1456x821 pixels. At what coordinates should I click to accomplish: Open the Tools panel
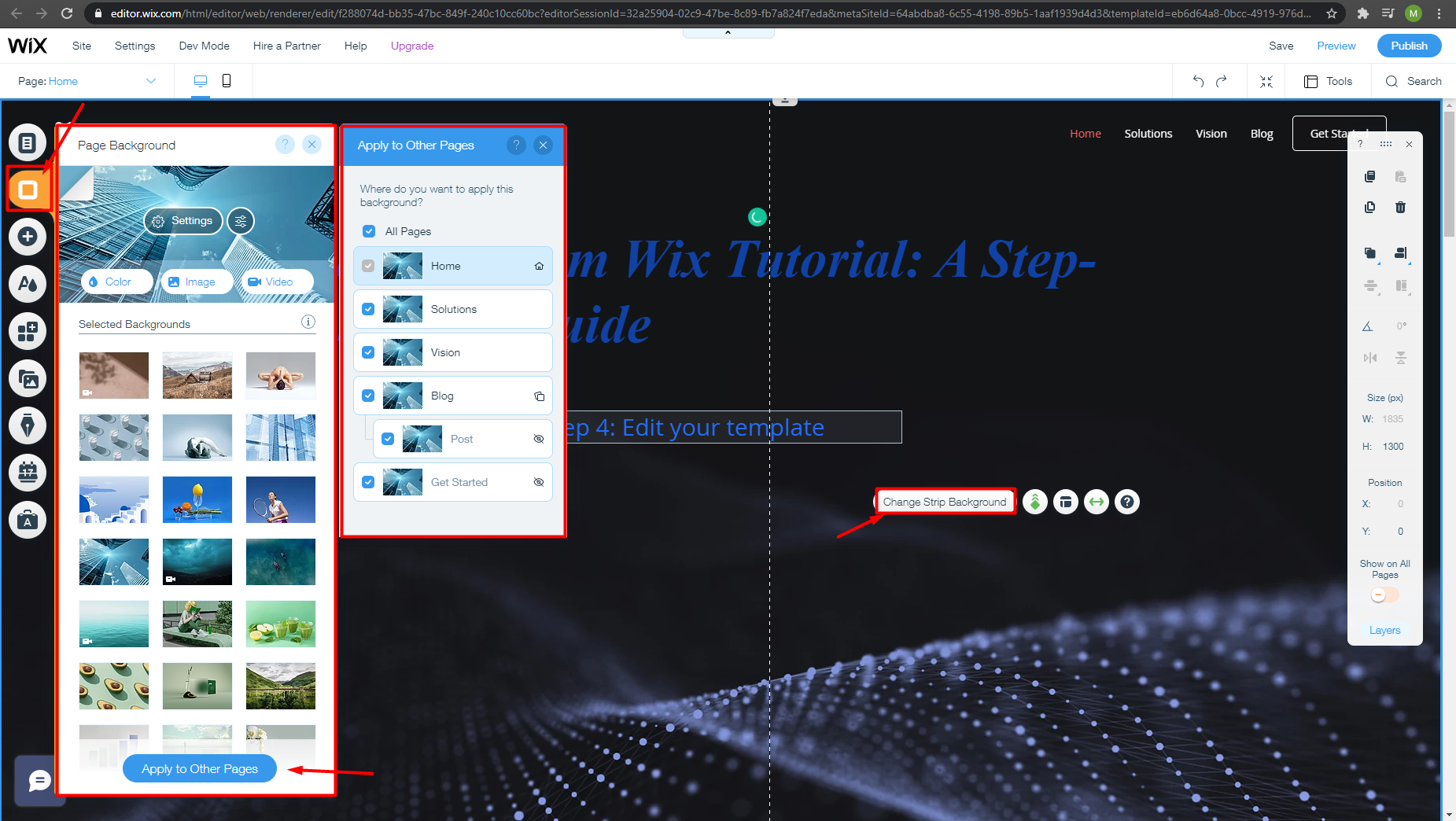point(1329,81)
